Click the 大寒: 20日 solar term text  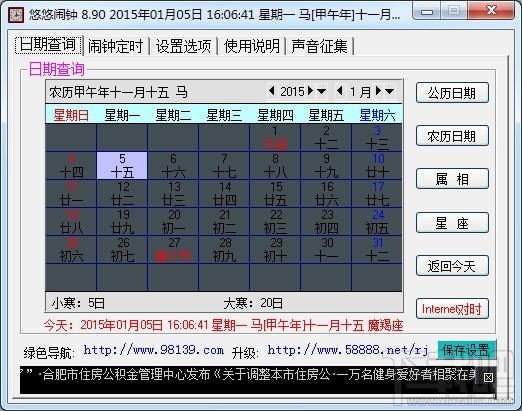[x=253, y=303]
